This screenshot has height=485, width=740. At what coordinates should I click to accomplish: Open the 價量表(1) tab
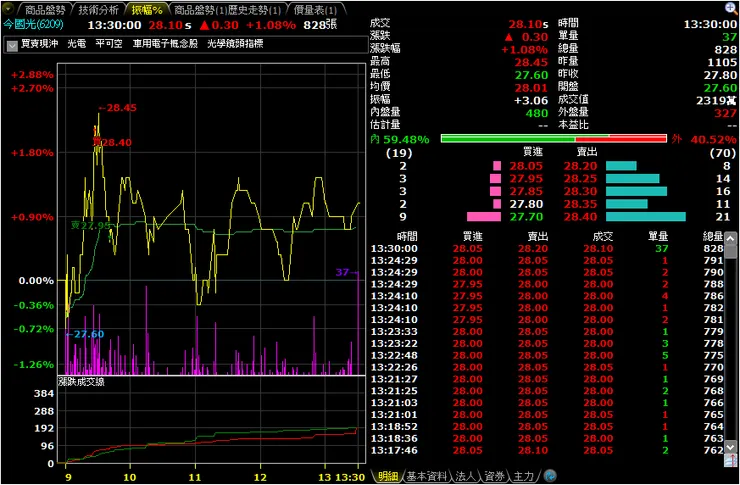point(315,9)
